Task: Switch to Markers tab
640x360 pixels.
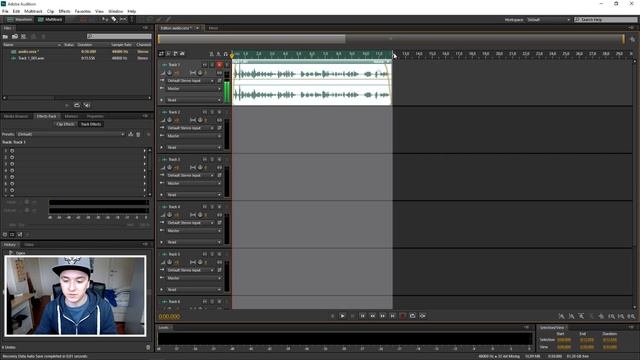Action: tap(71, 116)
